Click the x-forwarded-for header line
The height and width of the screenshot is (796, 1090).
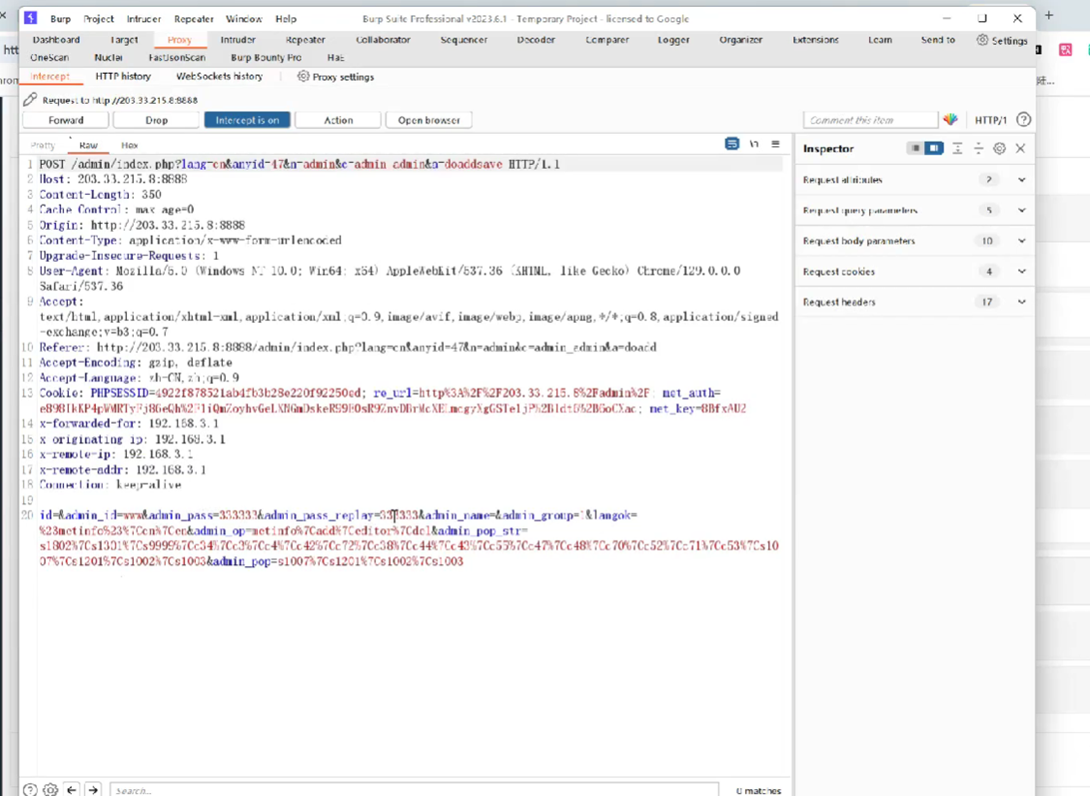point(129,423)
